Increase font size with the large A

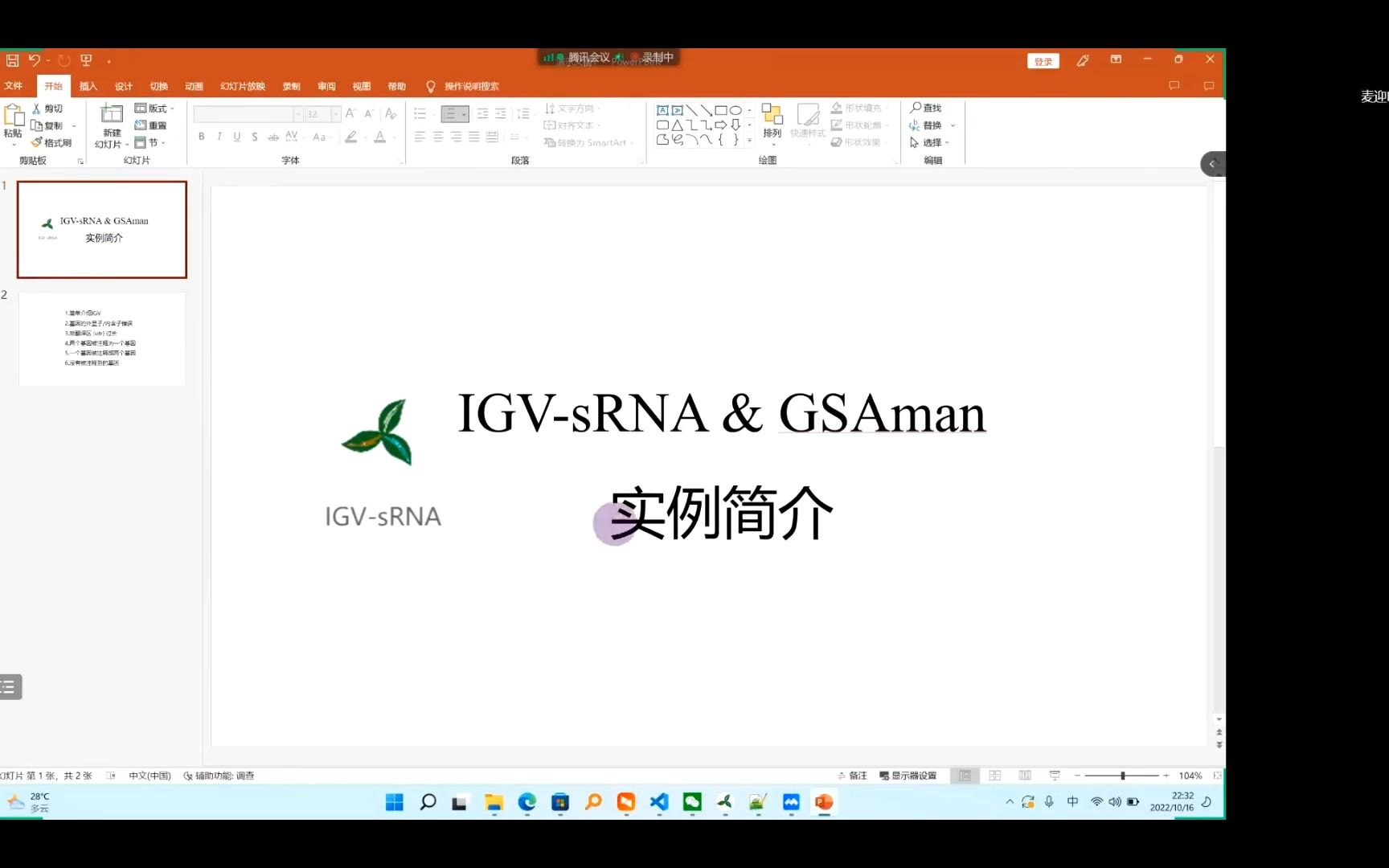[350, 114]
